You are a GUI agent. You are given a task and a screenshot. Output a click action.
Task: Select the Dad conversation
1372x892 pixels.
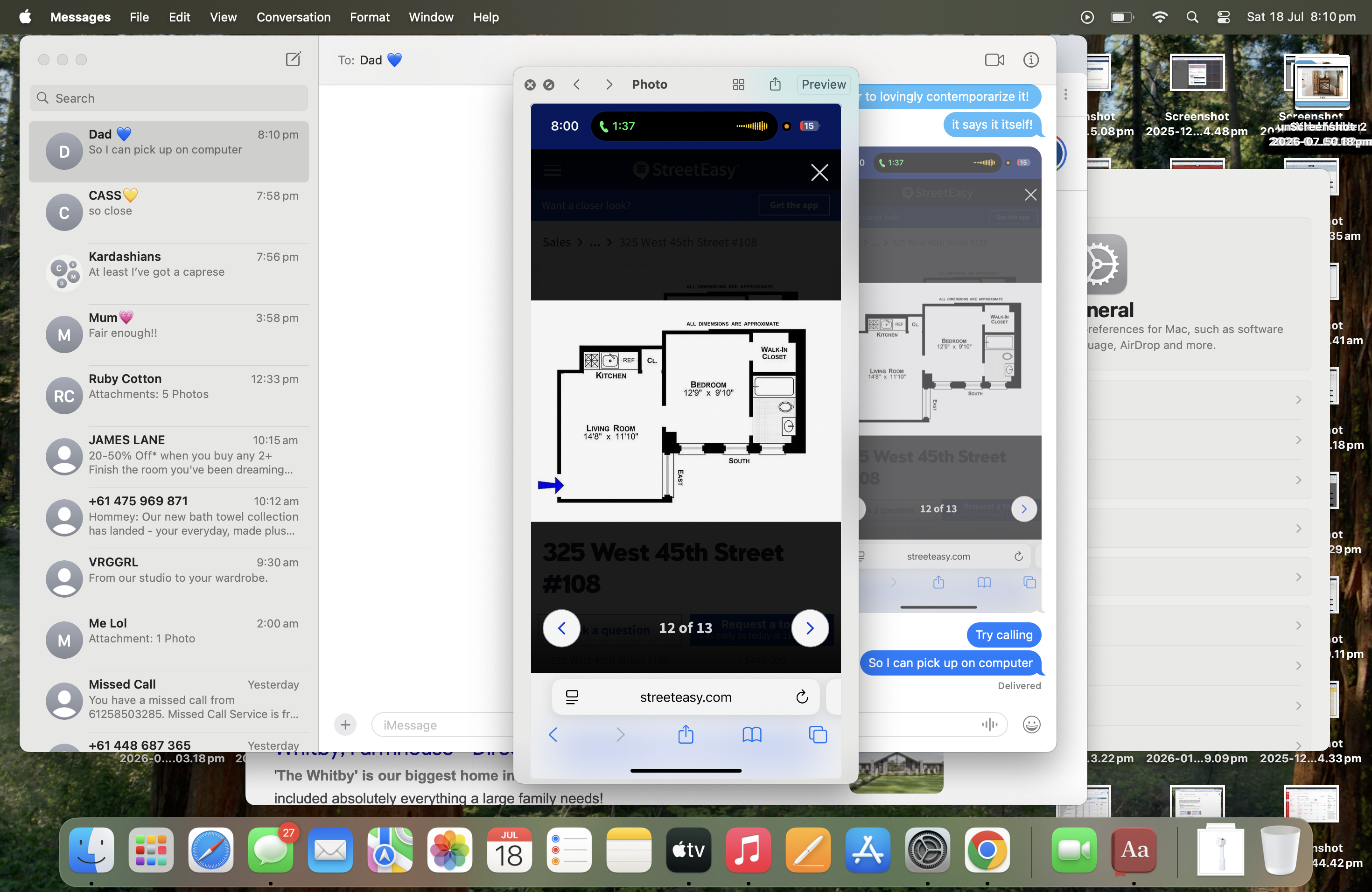click(x=169, y=151)
